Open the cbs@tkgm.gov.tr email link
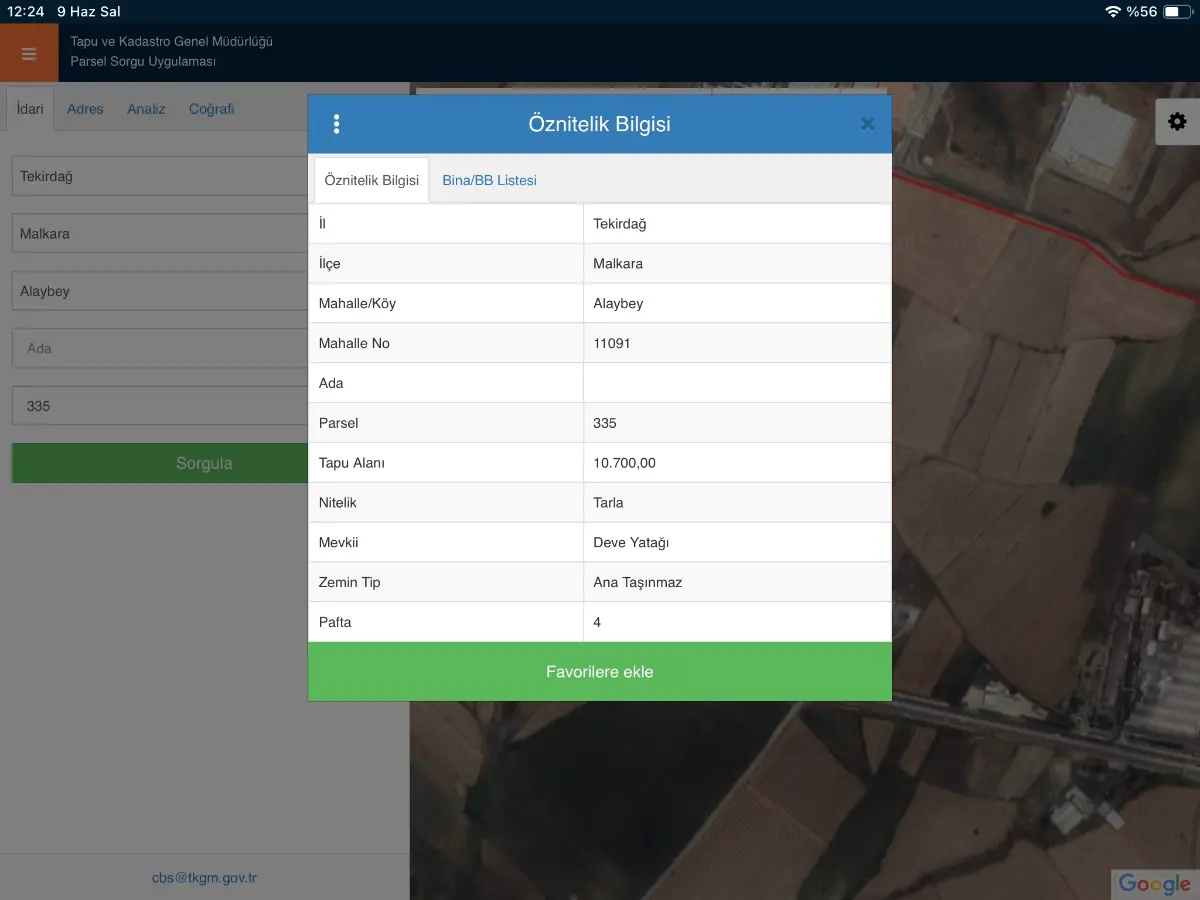Screen dimensions: 1200x900 204,878
